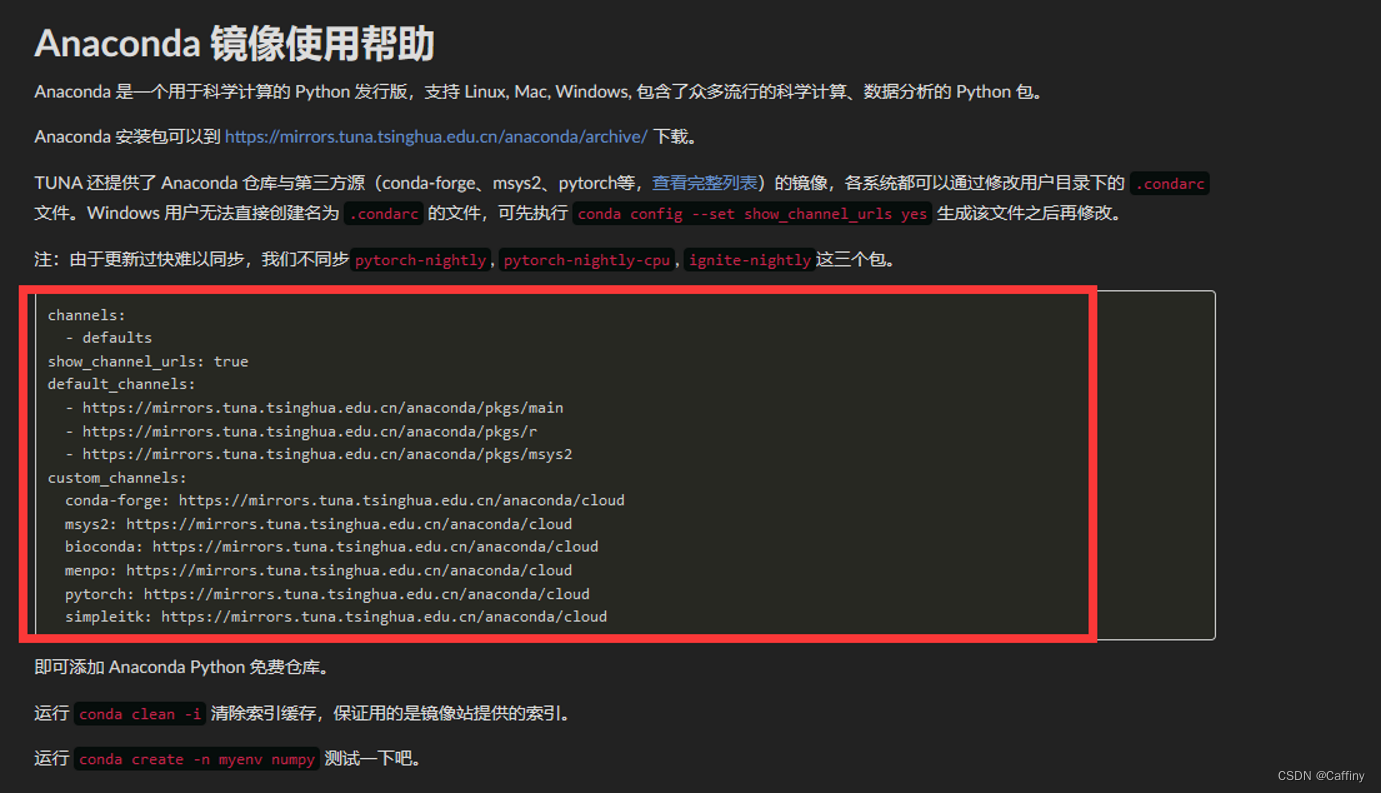Screen dimensions: 1381x793
Task: Click the msys2: cloud channel line
Action: coord(319,524)
